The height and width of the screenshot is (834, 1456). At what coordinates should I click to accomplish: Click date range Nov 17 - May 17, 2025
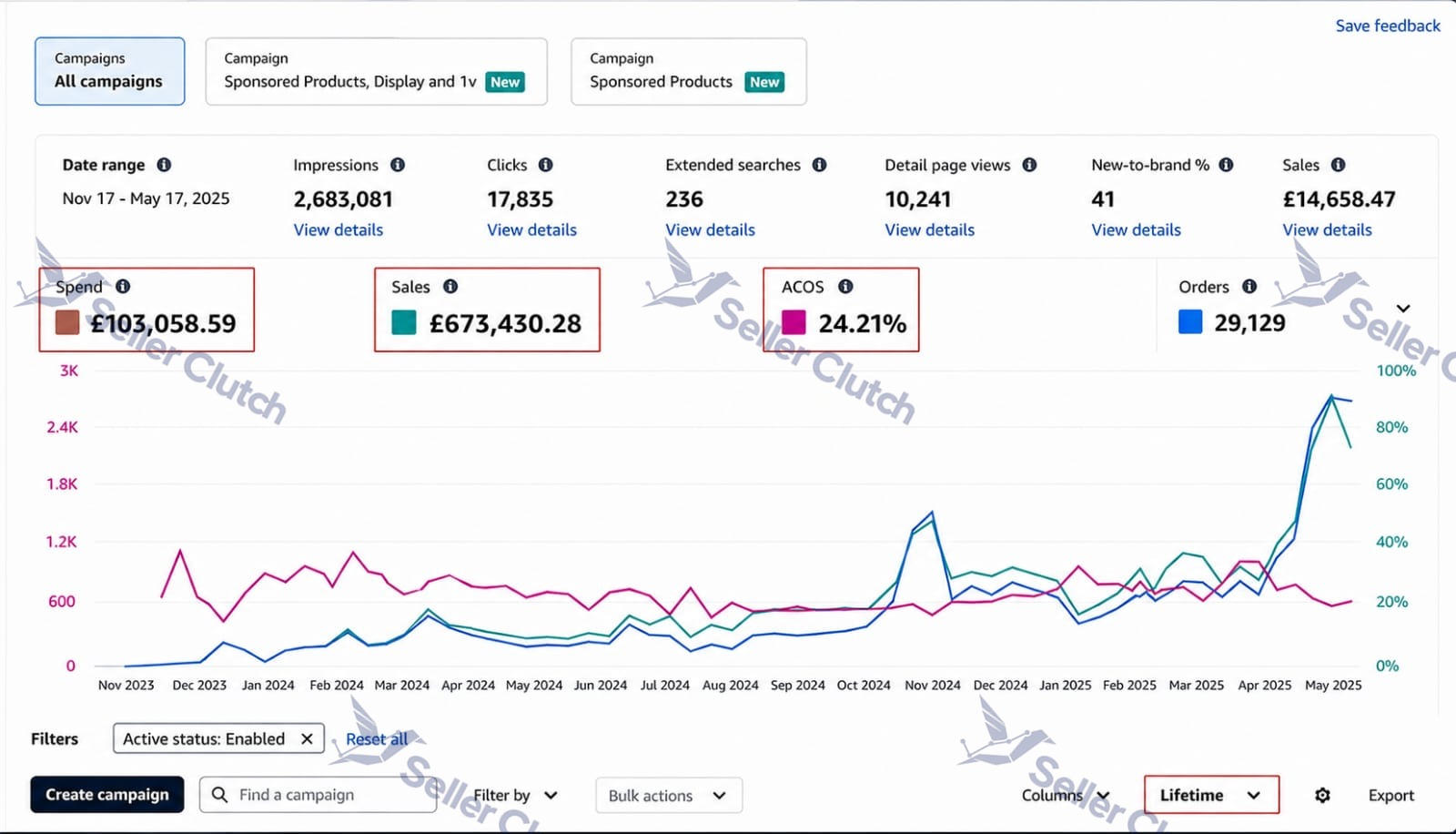146,198
